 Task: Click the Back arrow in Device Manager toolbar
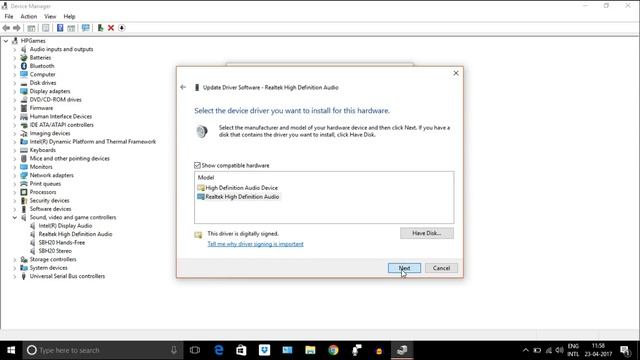tap(6, 28)
